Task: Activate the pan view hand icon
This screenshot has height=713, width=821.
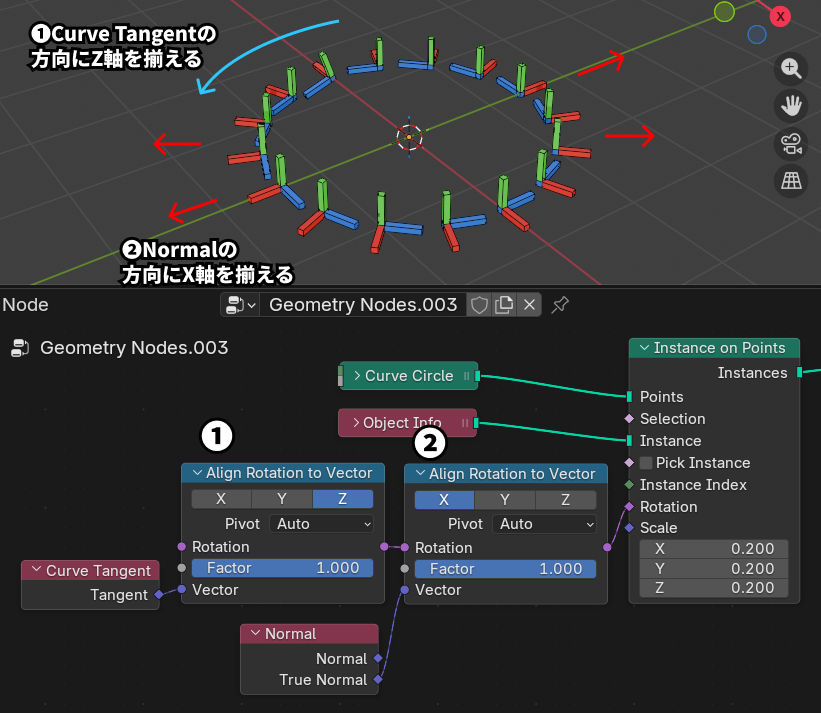Action: [x=791, y=105]
